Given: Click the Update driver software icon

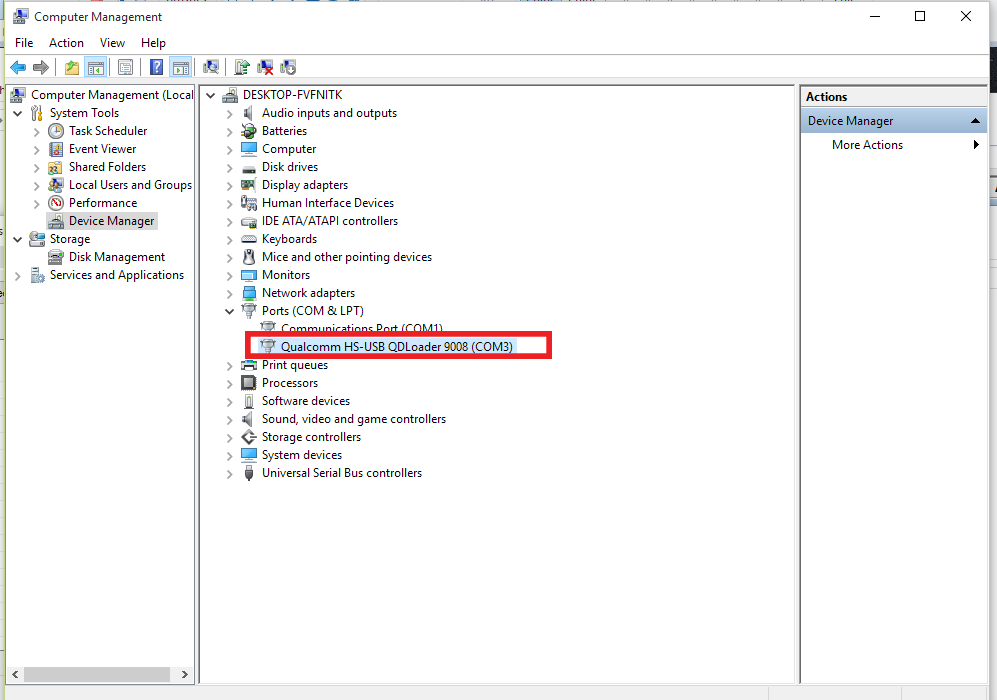Looking at the screenshot, I should coord(242,68).
